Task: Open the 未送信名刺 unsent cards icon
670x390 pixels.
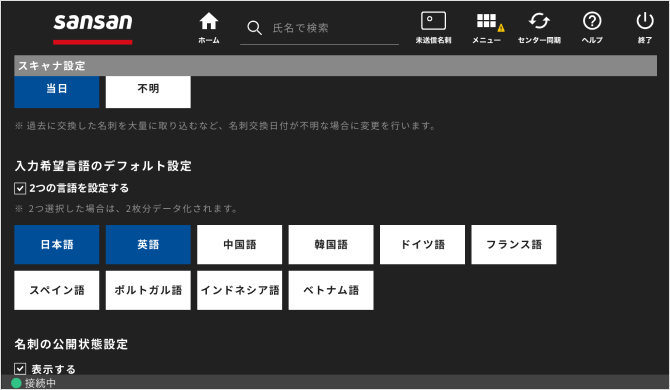Action: (433, 21)
